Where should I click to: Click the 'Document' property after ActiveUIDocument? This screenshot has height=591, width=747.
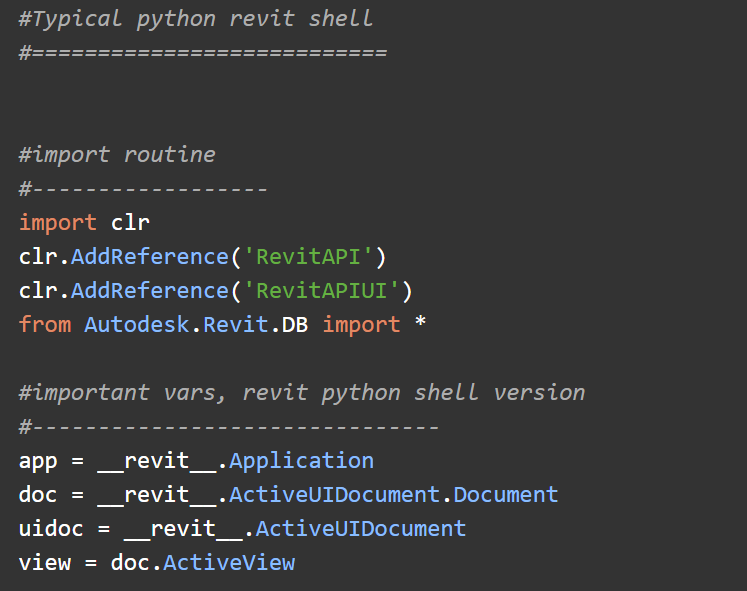tap(506, 494)
